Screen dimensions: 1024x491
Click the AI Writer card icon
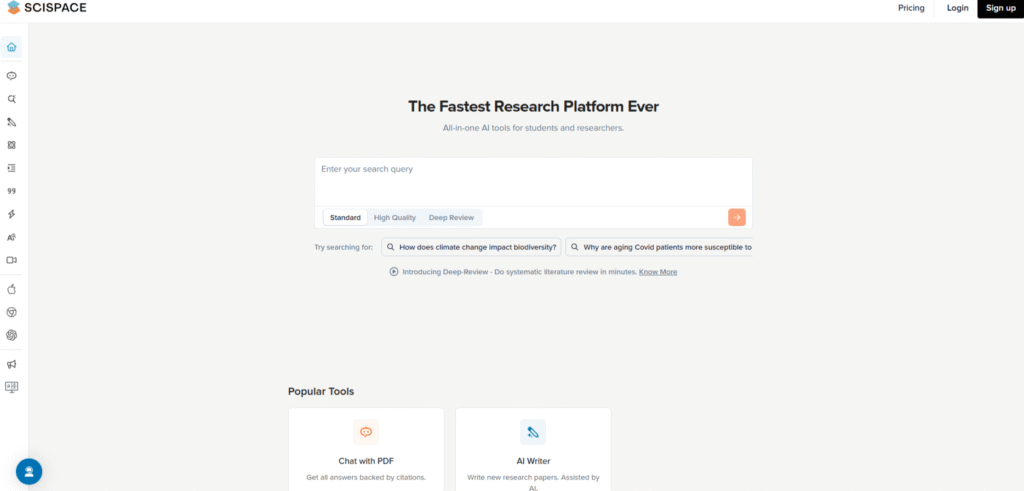[533, 432]
